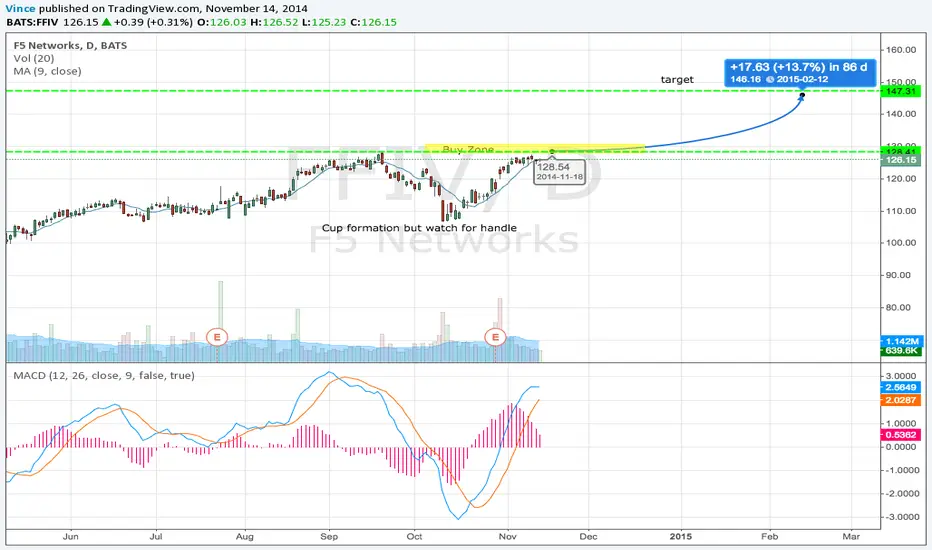Click the C:126.15 close value in header
This screenshot has height=550, width=932.
[x=373, y=23]
